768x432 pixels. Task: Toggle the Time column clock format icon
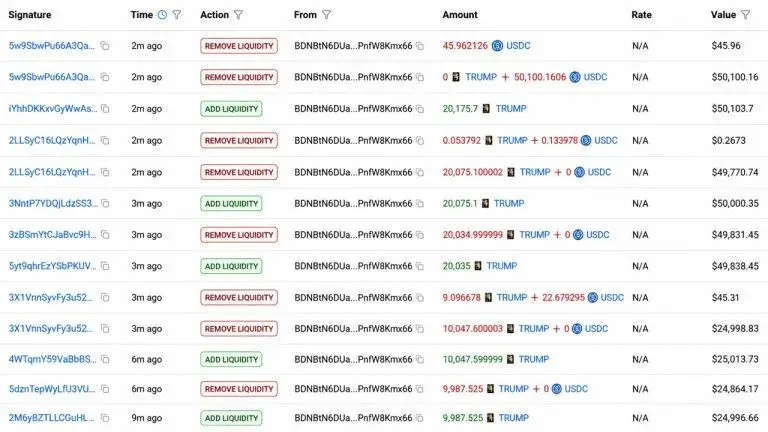coord(162,15)
